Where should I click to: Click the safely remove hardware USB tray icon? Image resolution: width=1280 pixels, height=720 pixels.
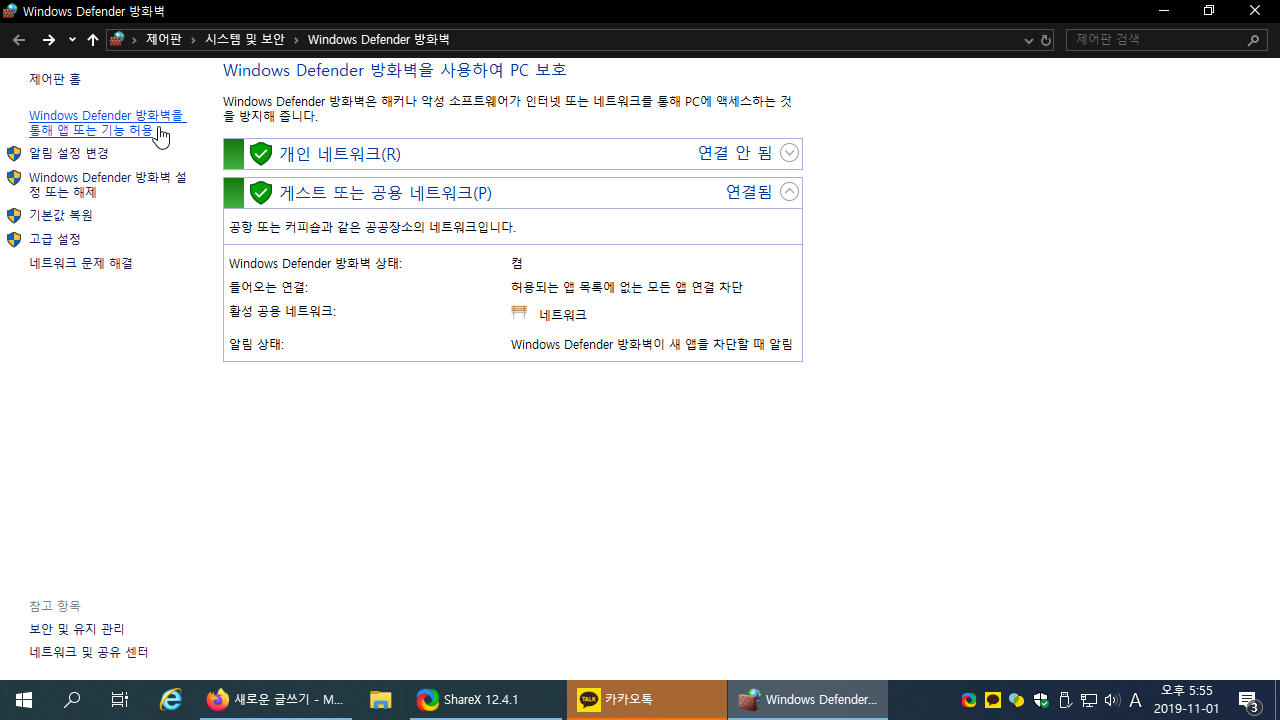coord(1065,700)
